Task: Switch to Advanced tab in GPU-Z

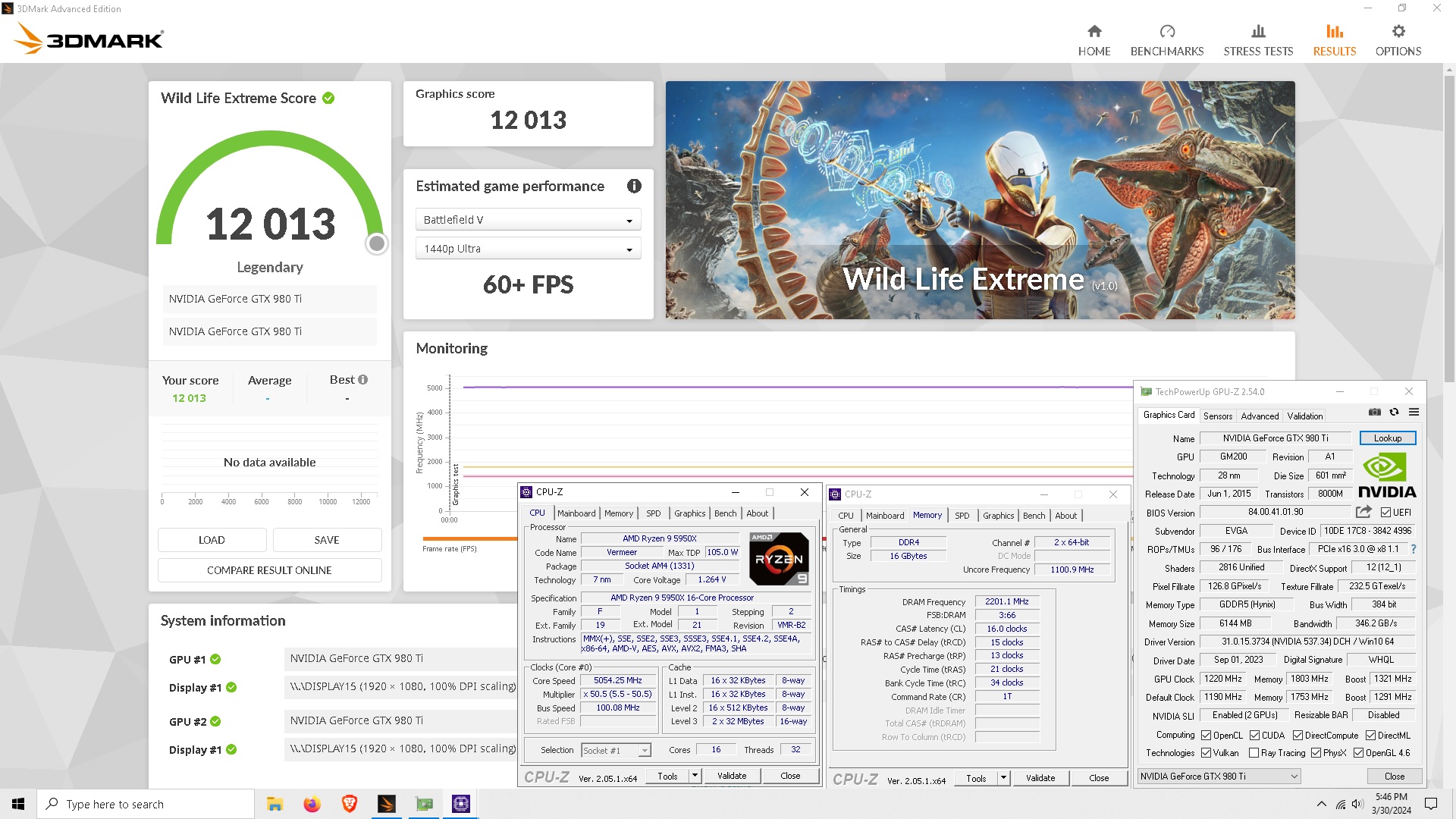Action: tap(1259, 416)
